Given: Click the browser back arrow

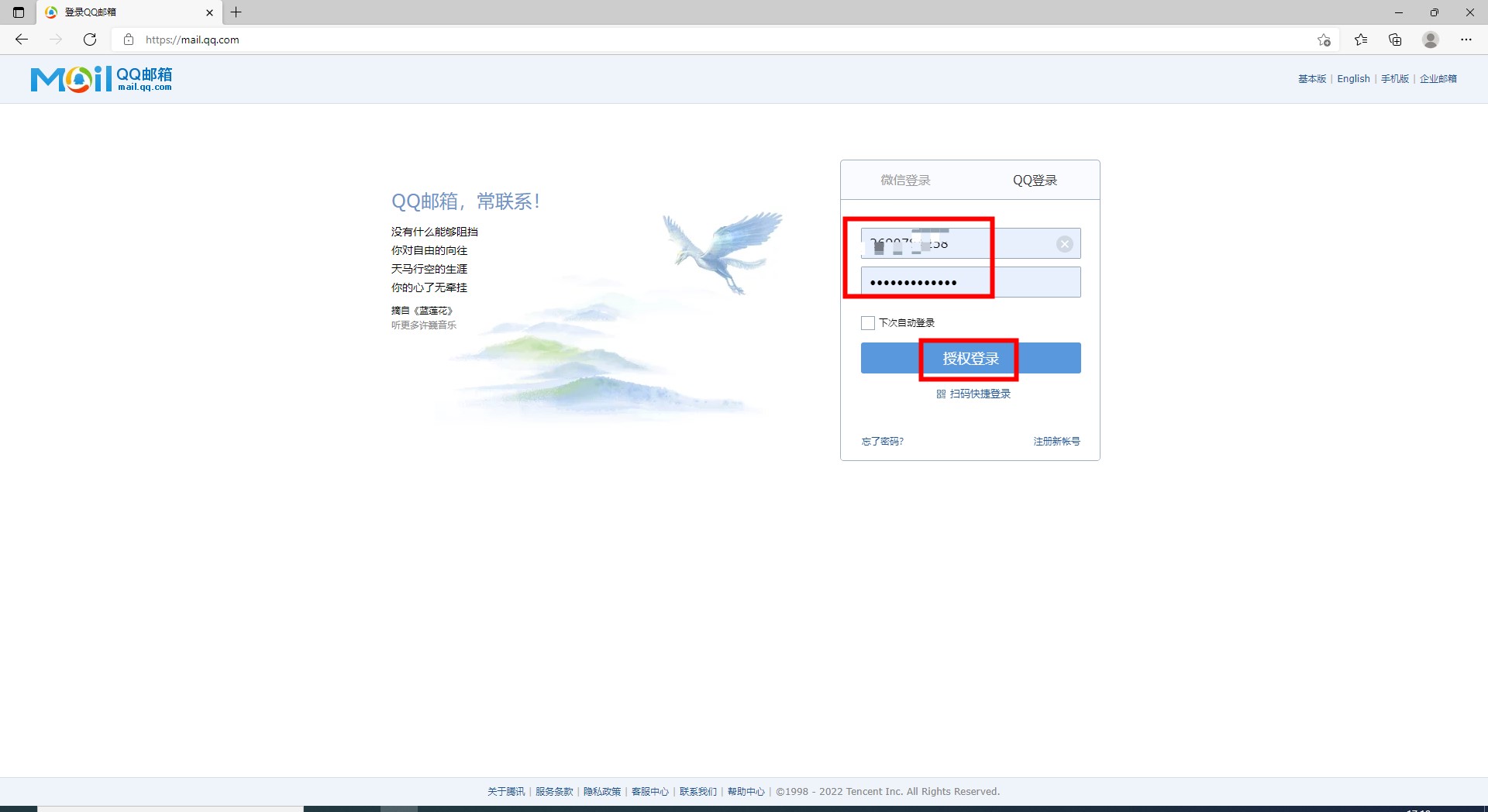Looking at the screenshot, I should tap(22, 40).
